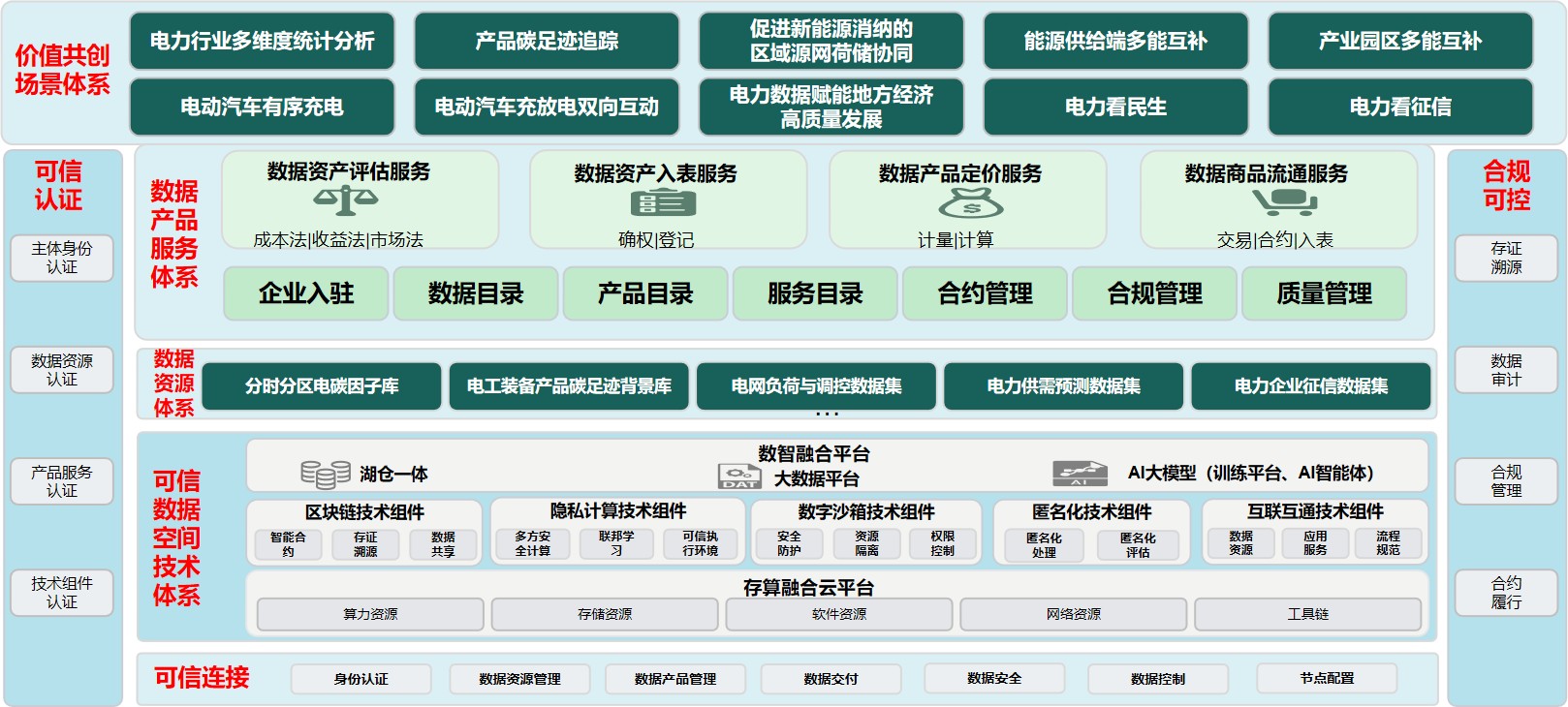Open the 企业入驻 block
Screen dimensions: 1568x707
(306, 293)
